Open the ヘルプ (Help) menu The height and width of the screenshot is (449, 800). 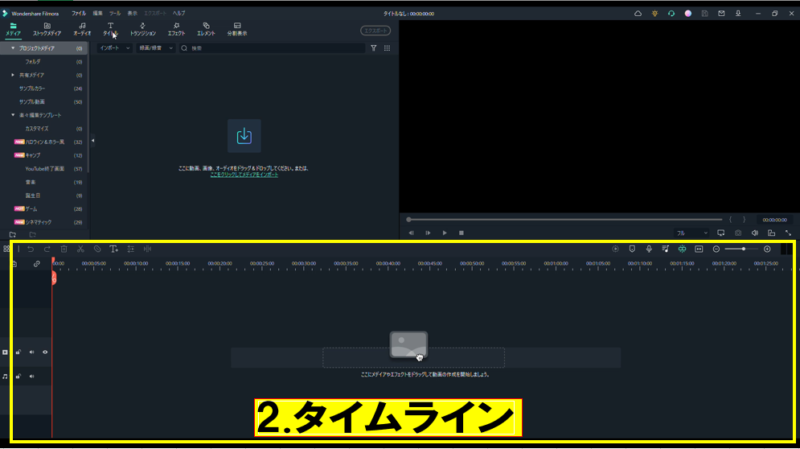179,13
